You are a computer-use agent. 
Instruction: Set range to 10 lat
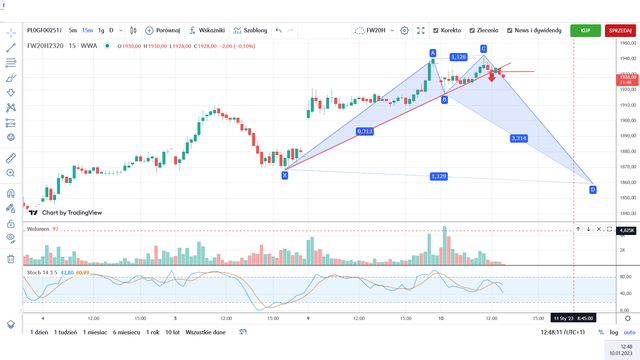[x=172, y=332]
